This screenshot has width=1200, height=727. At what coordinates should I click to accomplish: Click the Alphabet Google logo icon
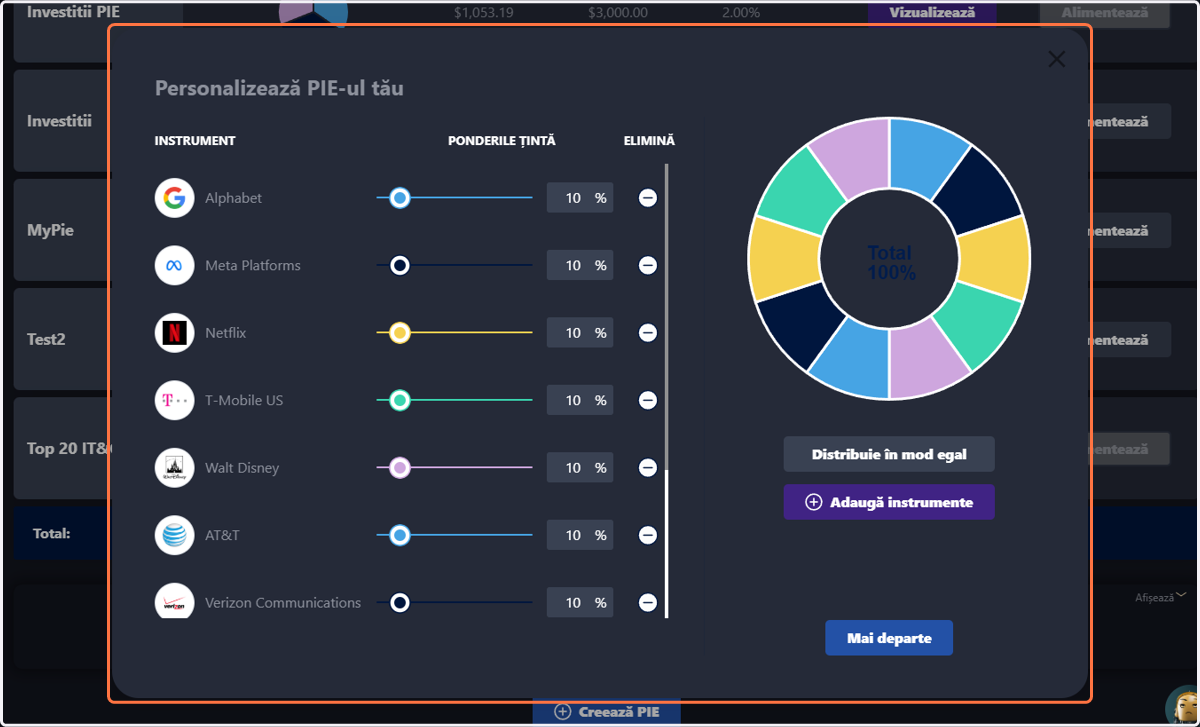pos(174,198)
